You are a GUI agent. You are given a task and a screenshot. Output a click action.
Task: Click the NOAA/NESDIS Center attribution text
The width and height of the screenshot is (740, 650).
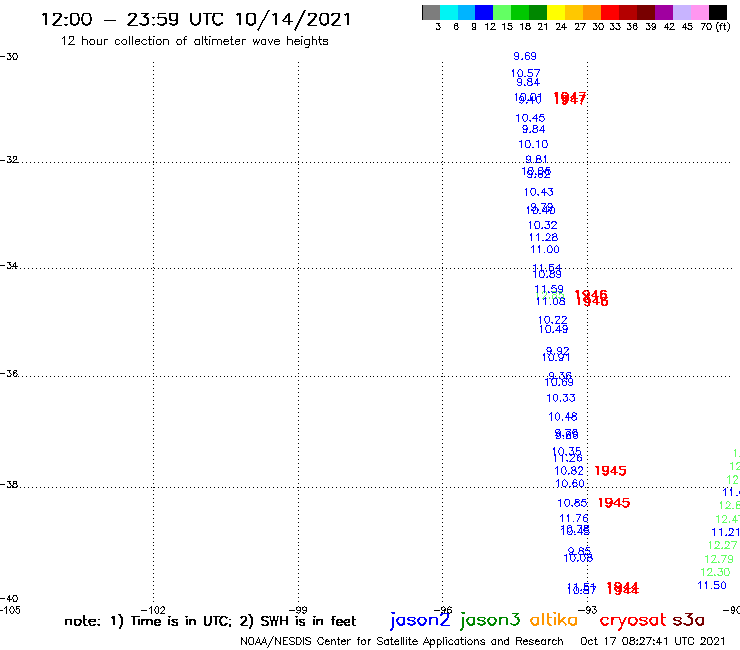coord(402,642)
